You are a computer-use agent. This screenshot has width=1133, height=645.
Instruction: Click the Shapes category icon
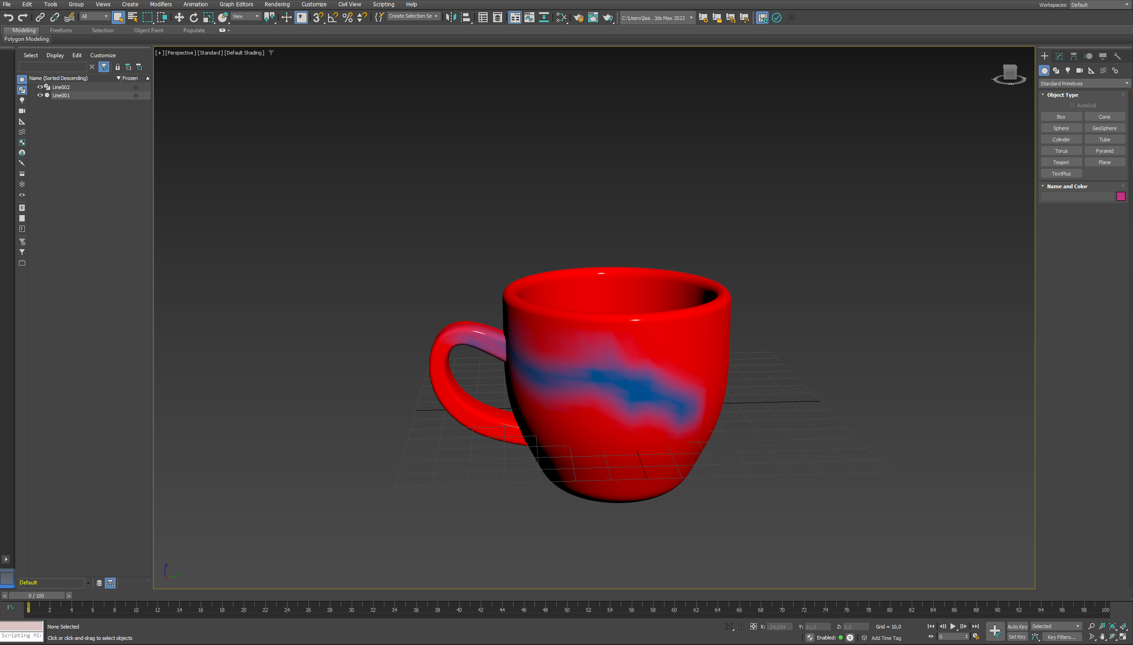pyautogui.click(x=1057, y=70)
